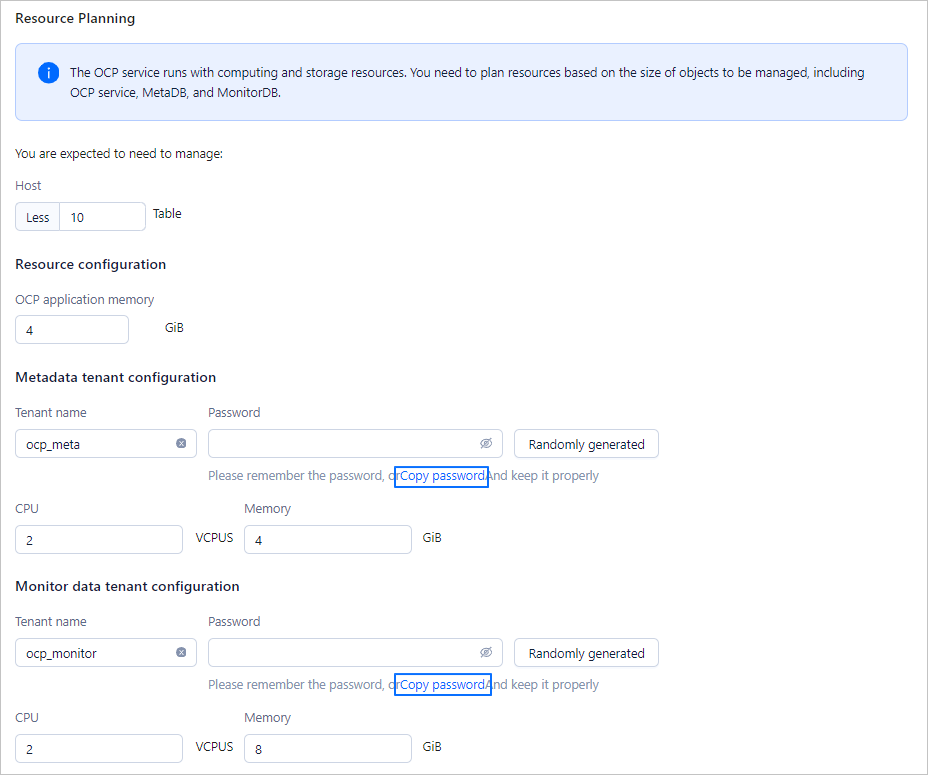Click the ocp_monitor tenant name field

pos(95,652)
